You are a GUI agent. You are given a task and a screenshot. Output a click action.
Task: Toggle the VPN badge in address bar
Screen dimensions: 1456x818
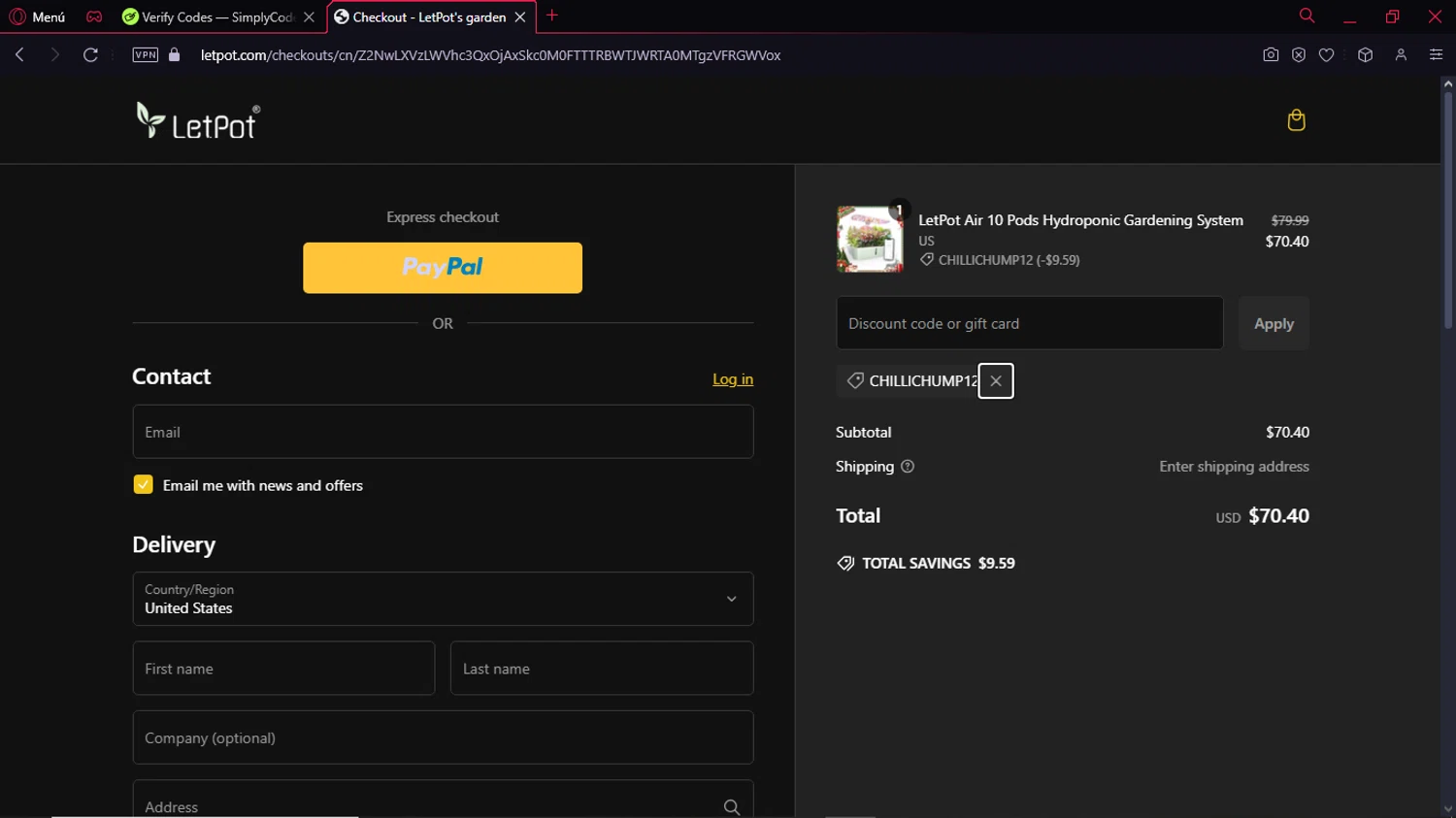point(146,55)
